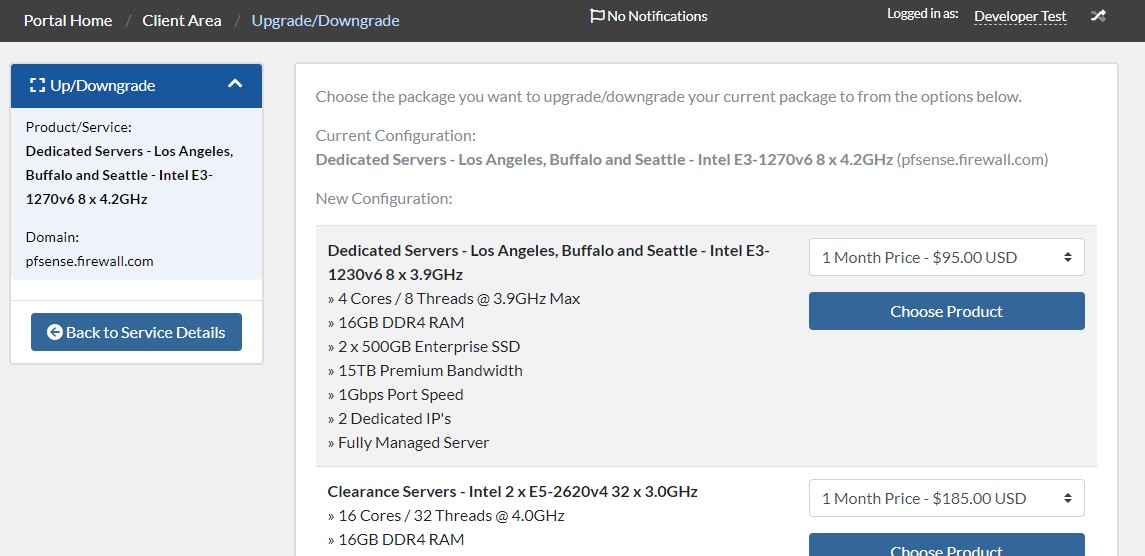
Task: Open Client Area from the breadcrumb
Action: [x=182, y=20]
